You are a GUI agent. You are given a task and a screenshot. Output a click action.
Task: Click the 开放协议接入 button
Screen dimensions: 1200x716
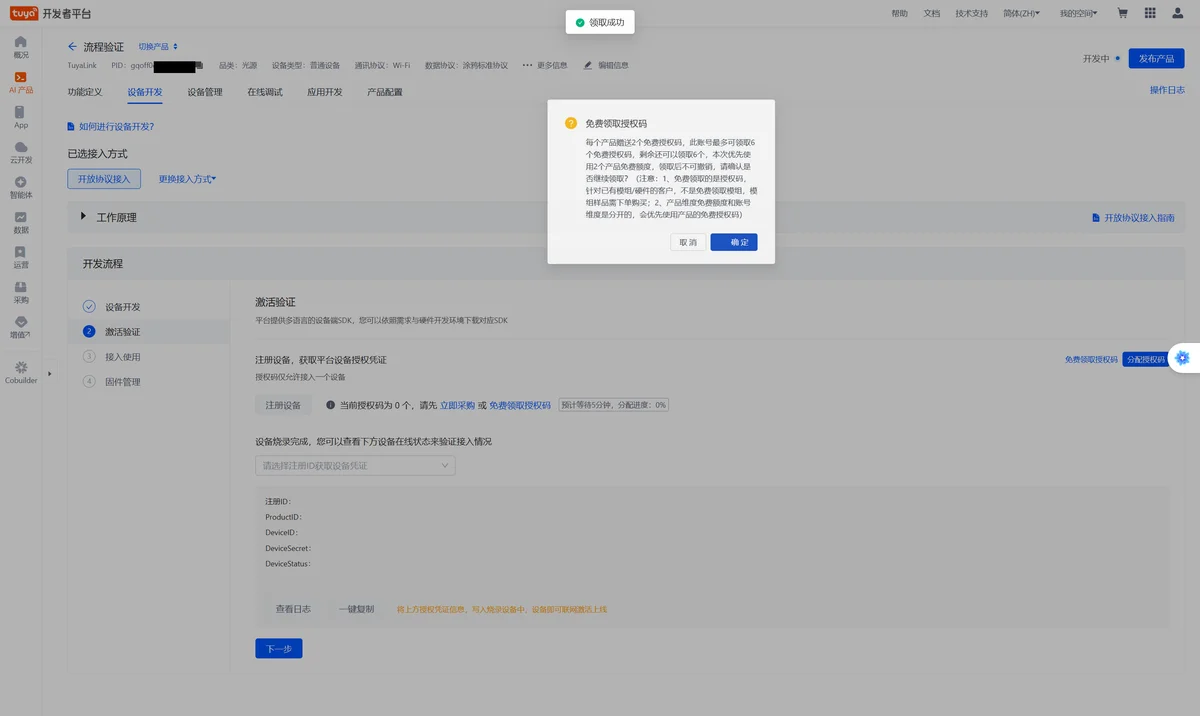tap(105, 179)
